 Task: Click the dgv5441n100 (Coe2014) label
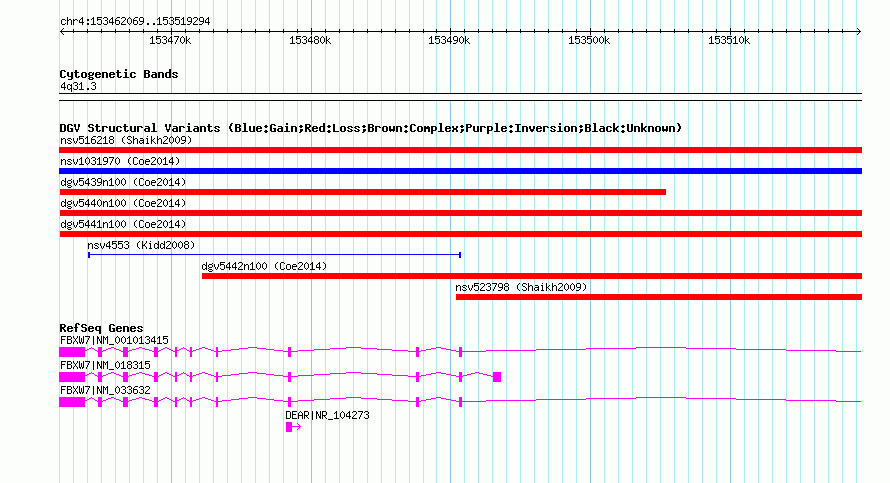point(123,224)
